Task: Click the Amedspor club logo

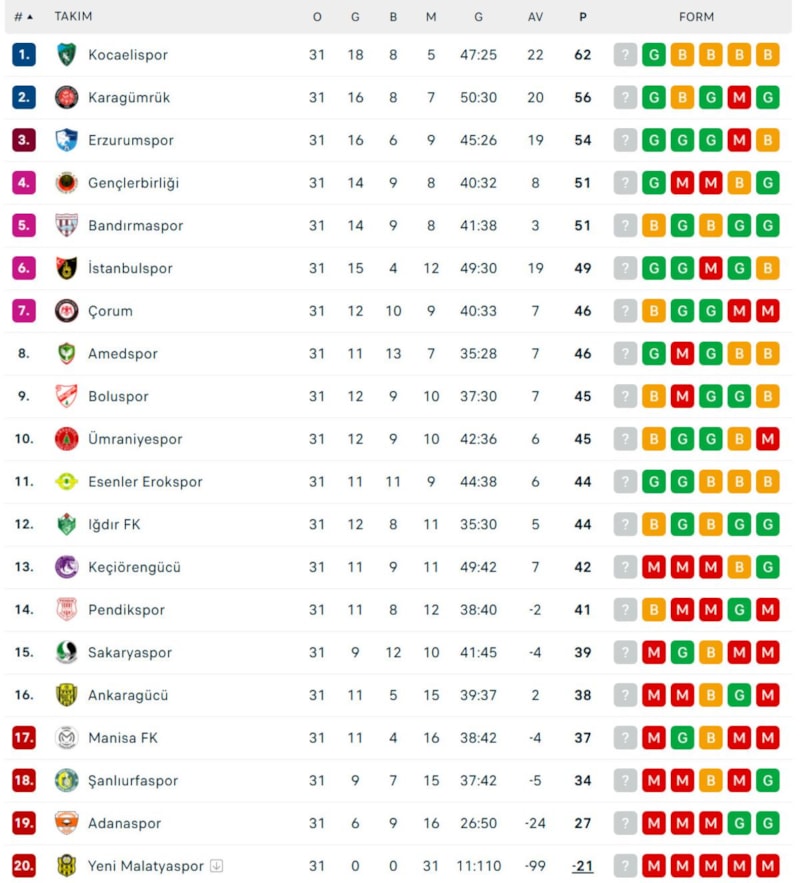Action: click(66, 353)
